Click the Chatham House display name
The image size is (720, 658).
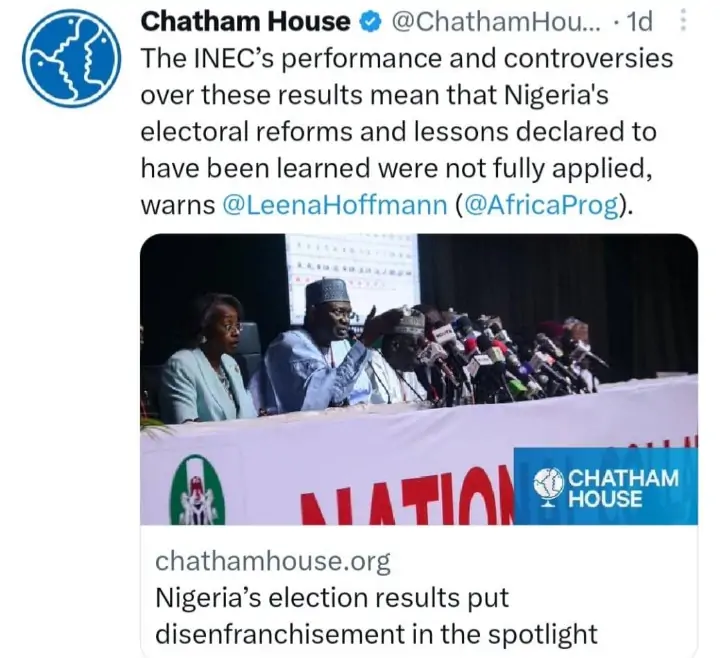(246, 21)
